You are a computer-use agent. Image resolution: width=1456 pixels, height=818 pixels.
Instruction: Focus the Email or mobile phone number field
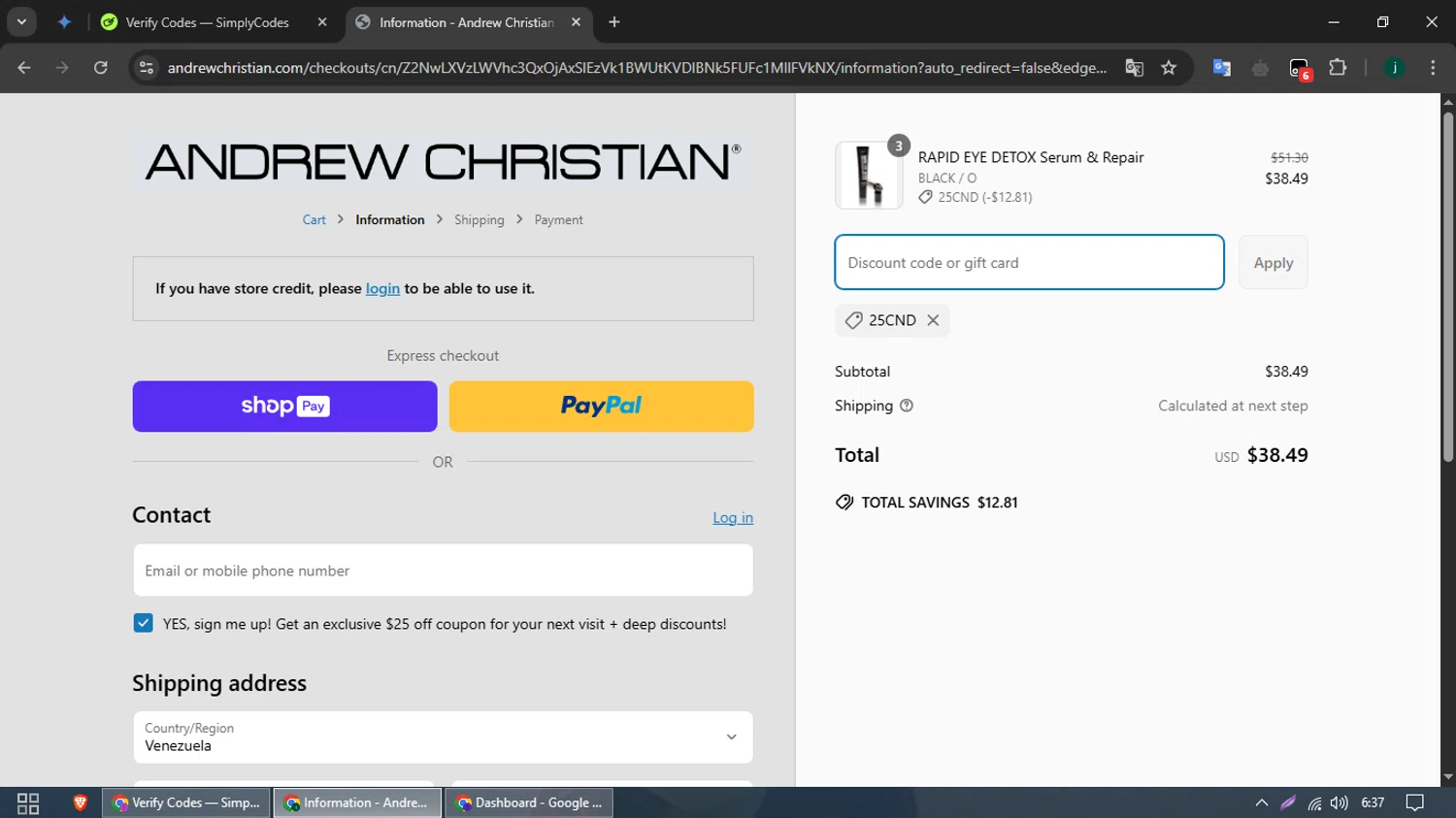point(443,571)
